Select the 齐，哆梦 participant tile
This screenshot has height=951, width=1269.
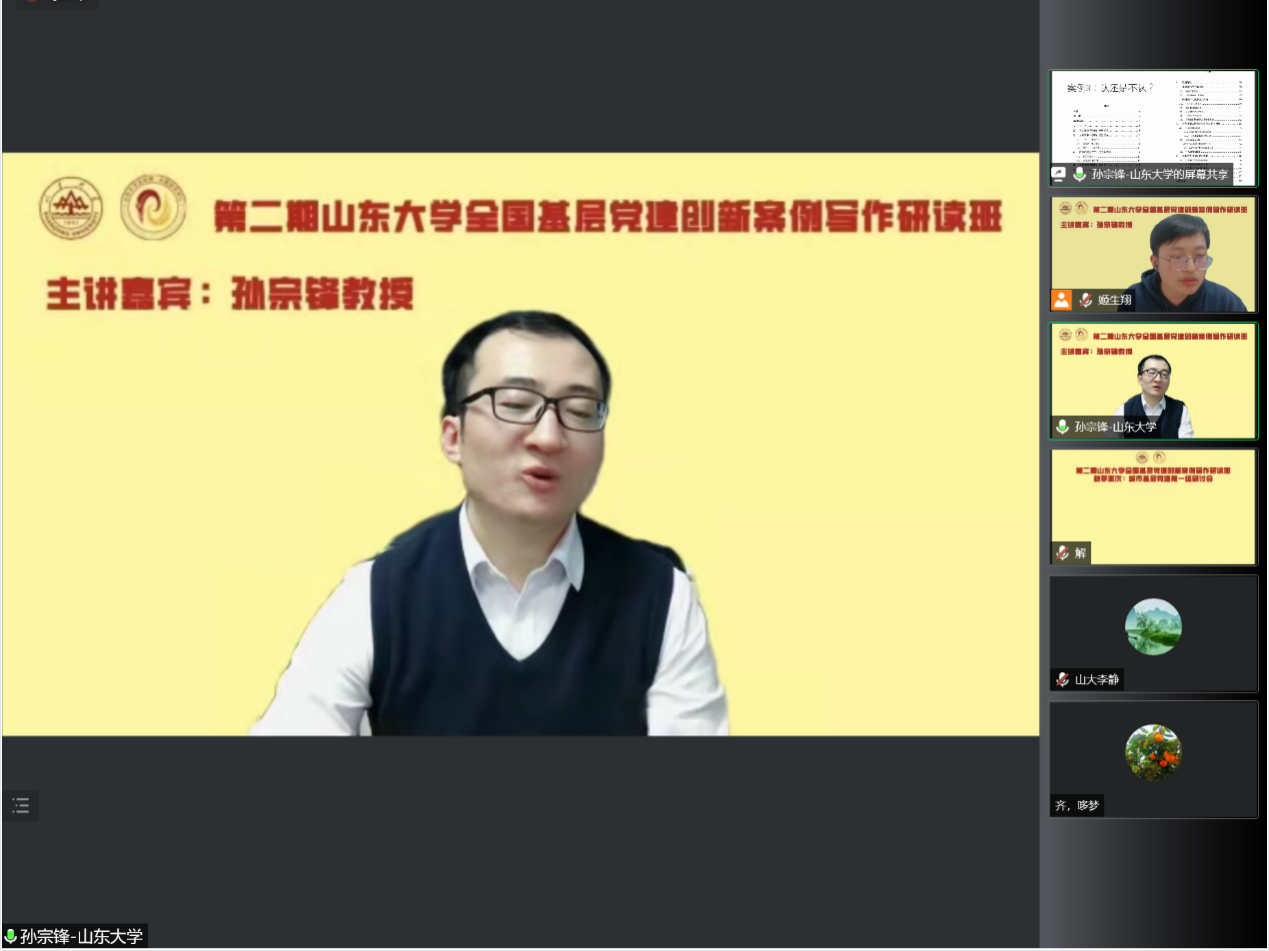(1153, 759)
